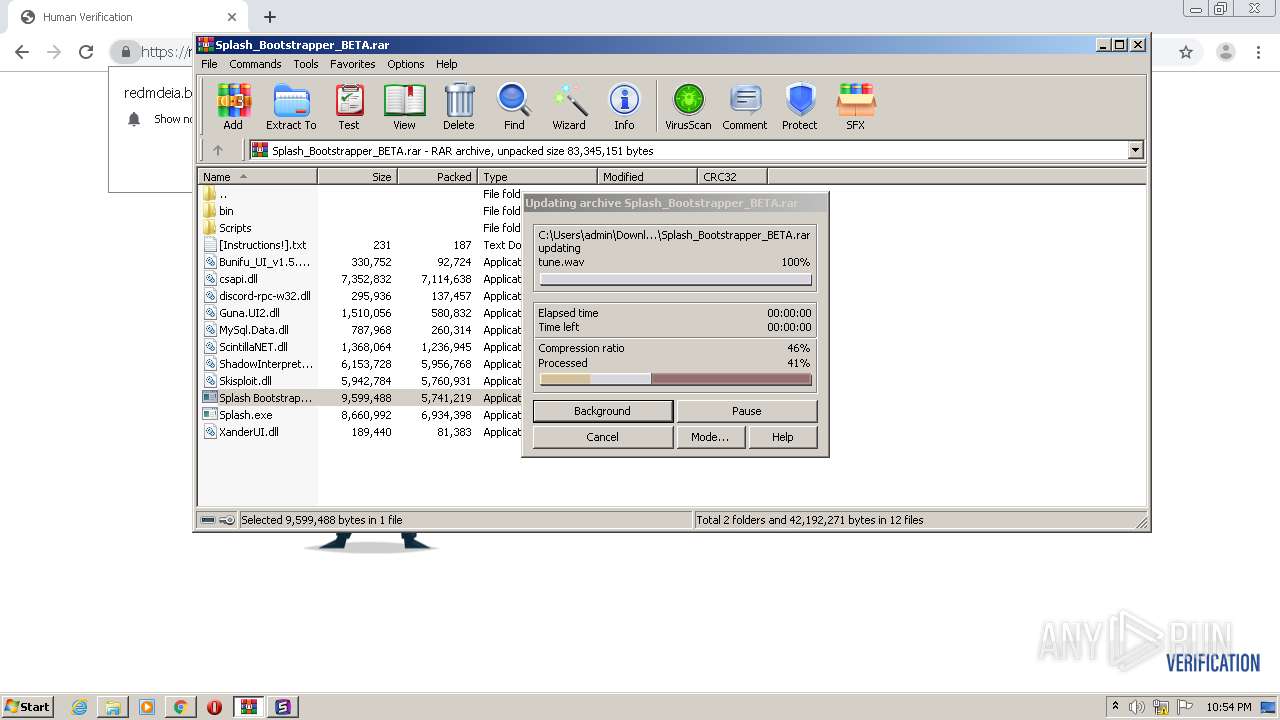
Task: Click the Protect shield icon
Action: pyautogui.click(x=800, y=107)
